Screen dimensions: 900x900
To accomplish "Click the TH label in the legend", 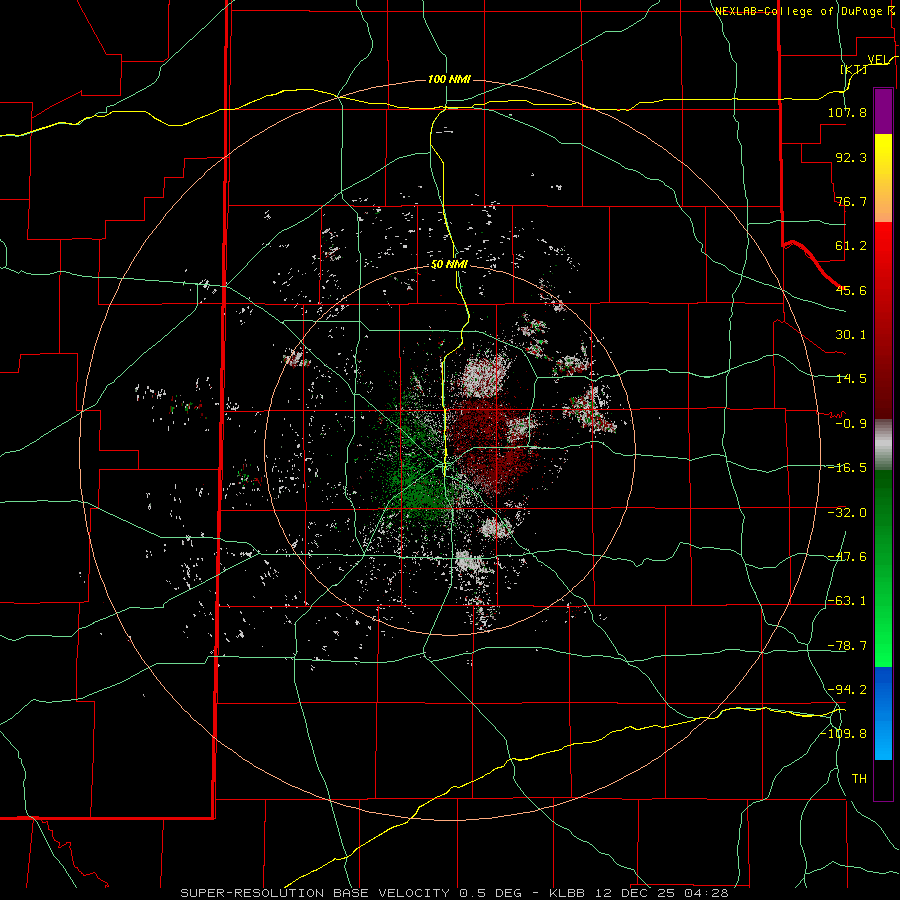I will [859, 779].
